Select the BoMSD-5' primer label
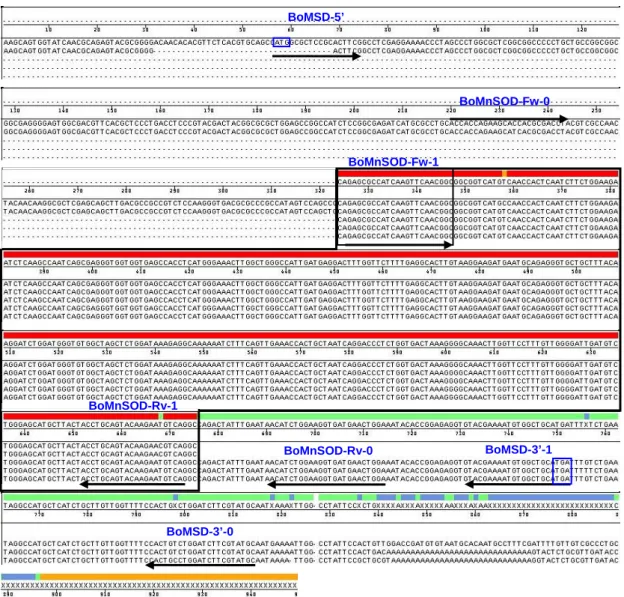Viewport: 624px width, 597px height. coord(316,17)
